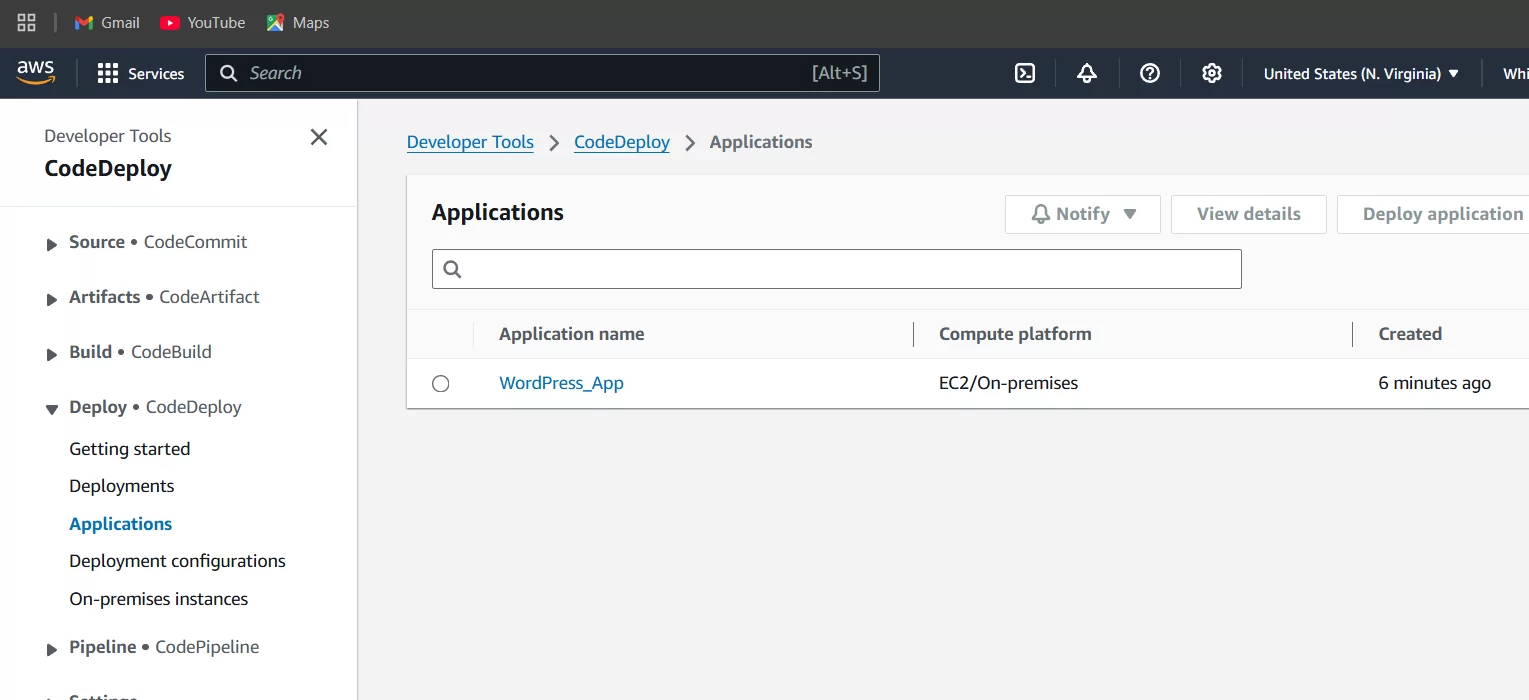Click the View details button

click(1249, 214)
